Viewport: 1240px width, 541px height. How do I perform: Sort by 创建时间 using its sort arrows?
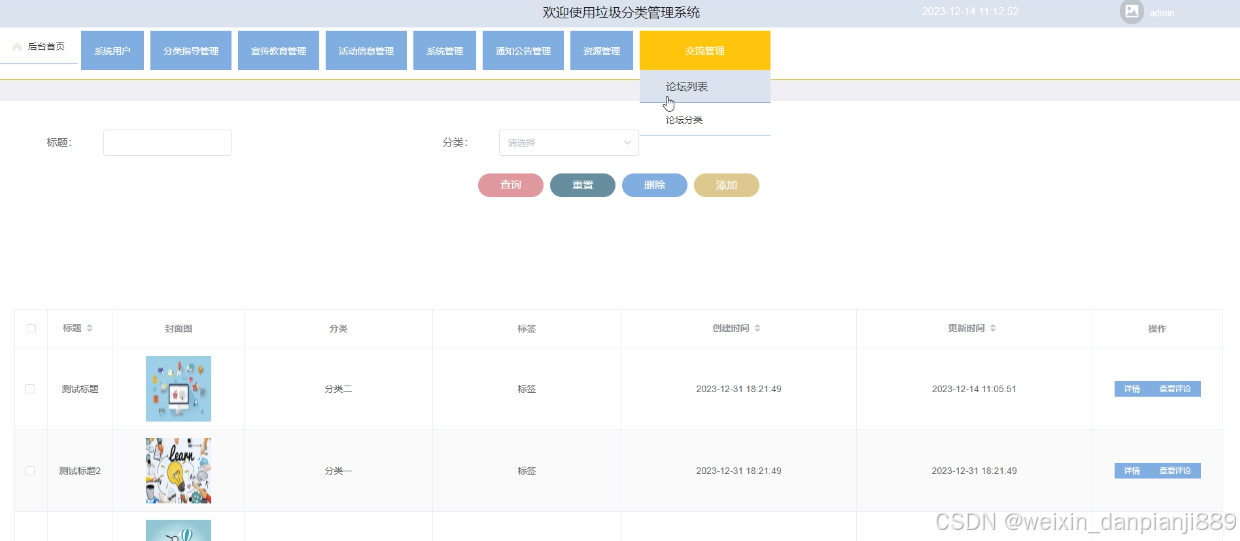[757, 328]
